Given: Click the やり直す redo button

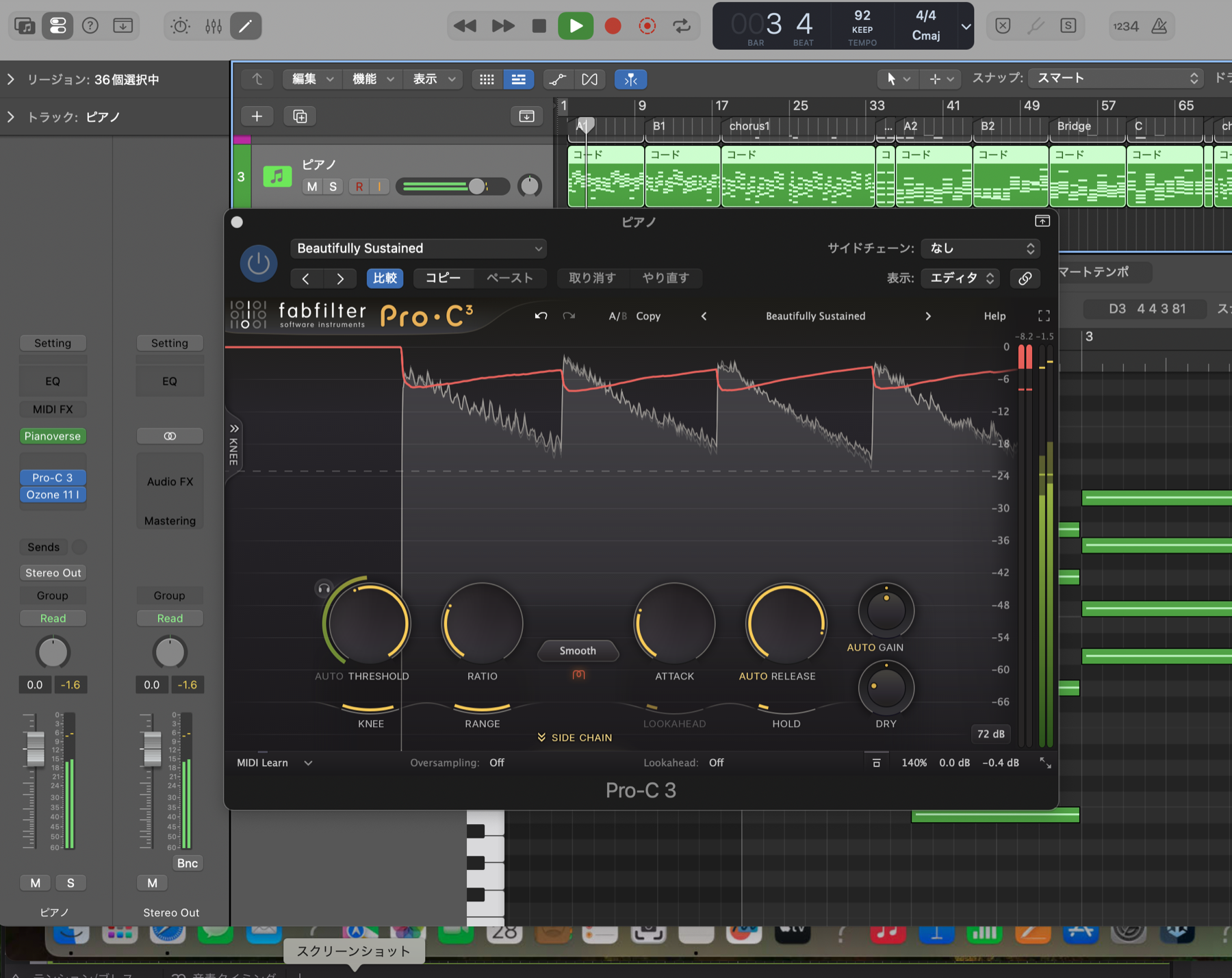Looking at the screenshot, I should 665,278.
